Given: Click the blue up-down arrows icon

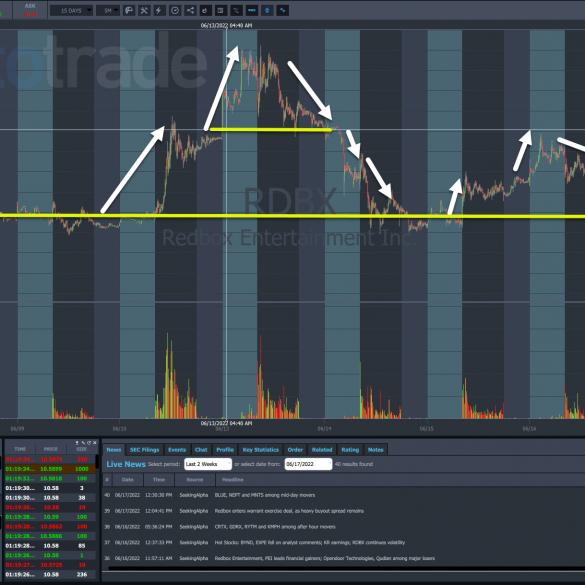Looking at the screenshot, I should (267, 10).
